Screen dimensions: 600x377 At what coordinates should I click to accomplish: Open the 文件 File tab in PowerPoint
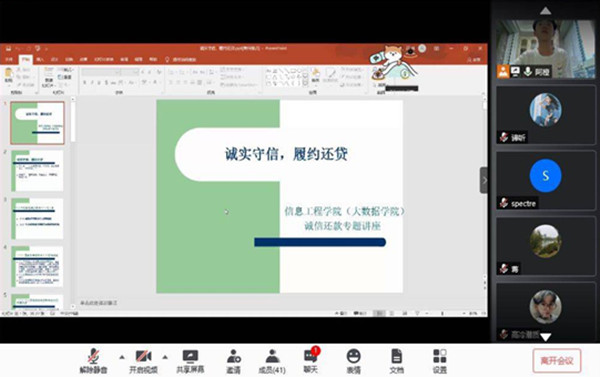(x=9, y=59)
